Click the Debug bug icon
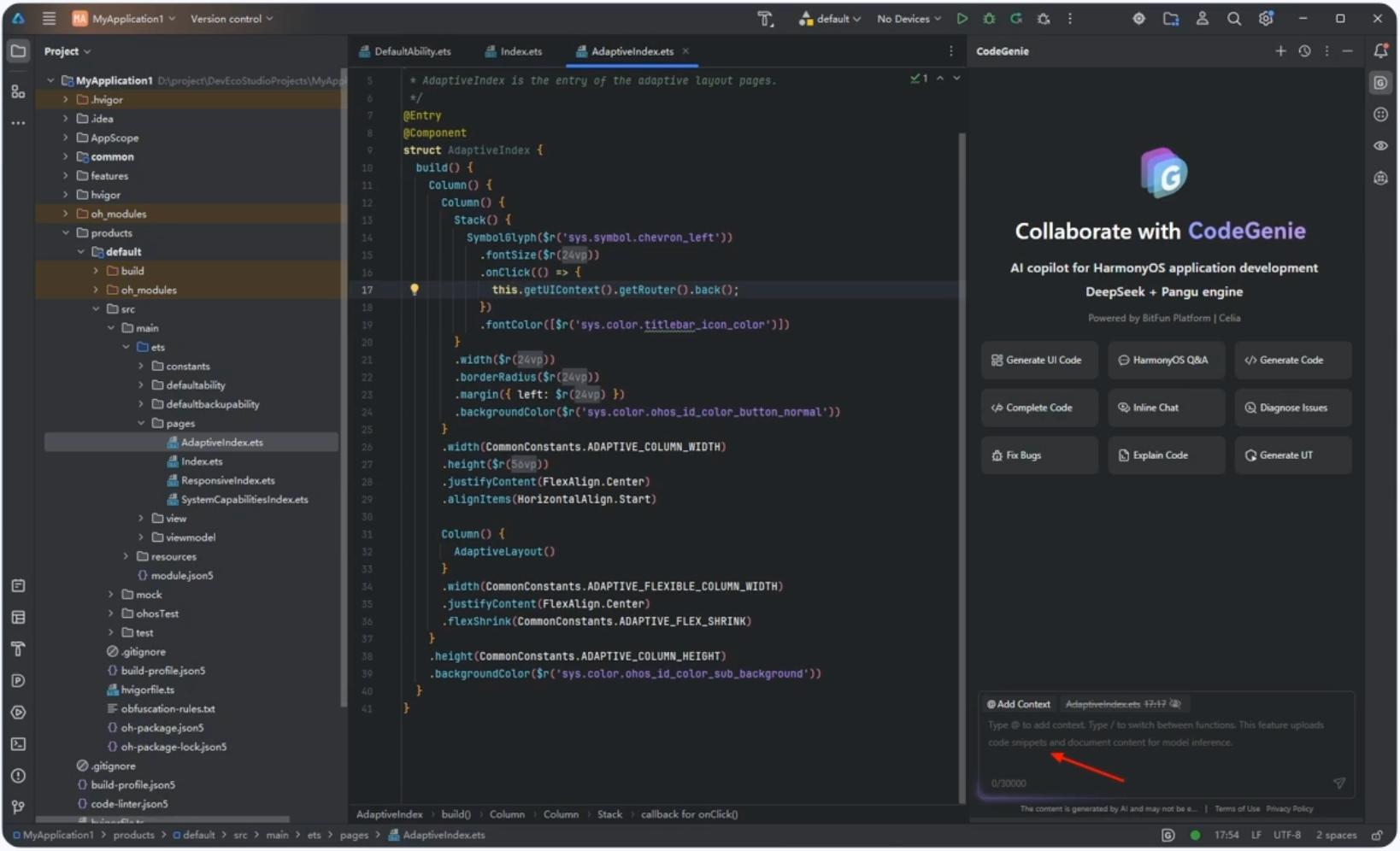 (989, 18)
